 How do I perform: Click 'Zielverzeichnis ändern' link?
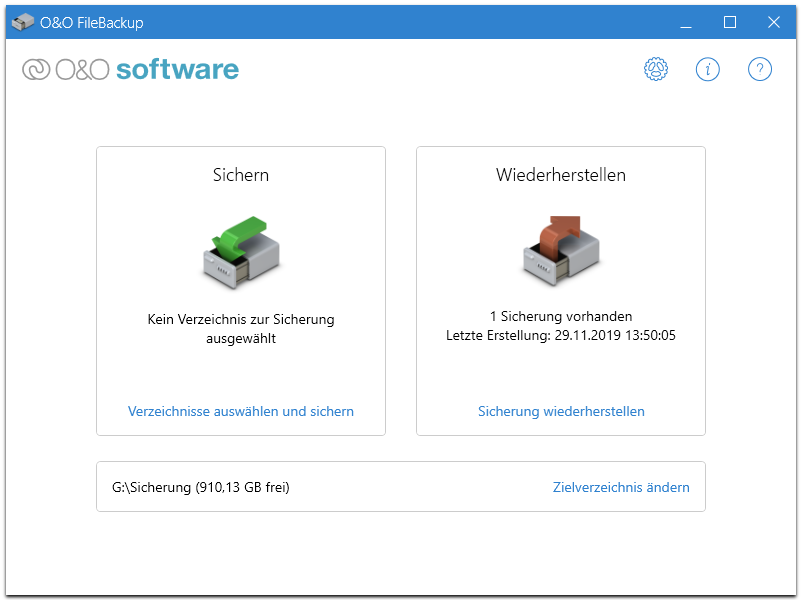click(x=621, y=487)
